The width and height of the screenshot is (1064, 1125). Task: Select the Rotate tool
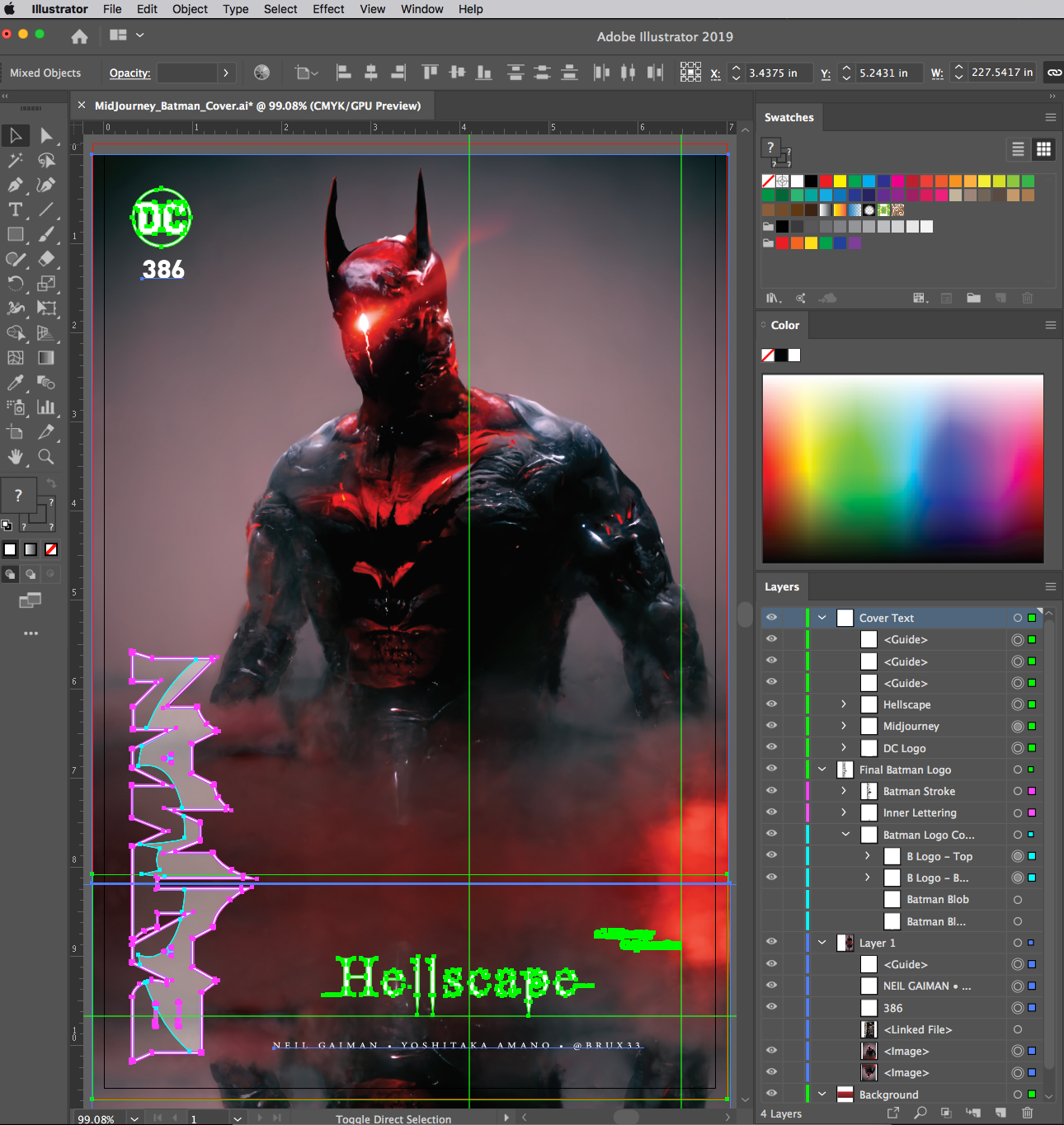(x=16, y=284)
